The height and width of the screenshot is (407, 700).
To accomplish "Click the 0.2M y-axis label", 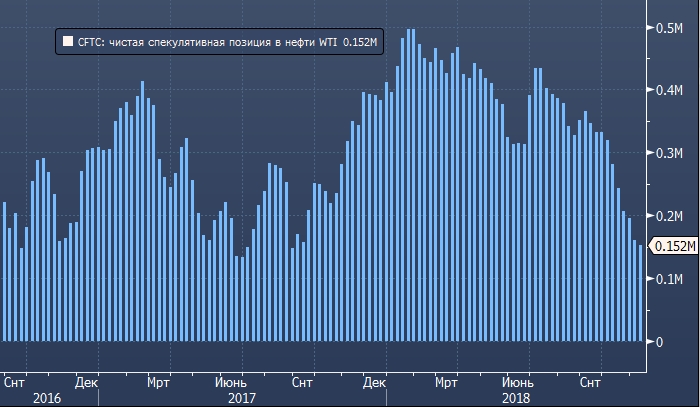I will pos(671,216).
